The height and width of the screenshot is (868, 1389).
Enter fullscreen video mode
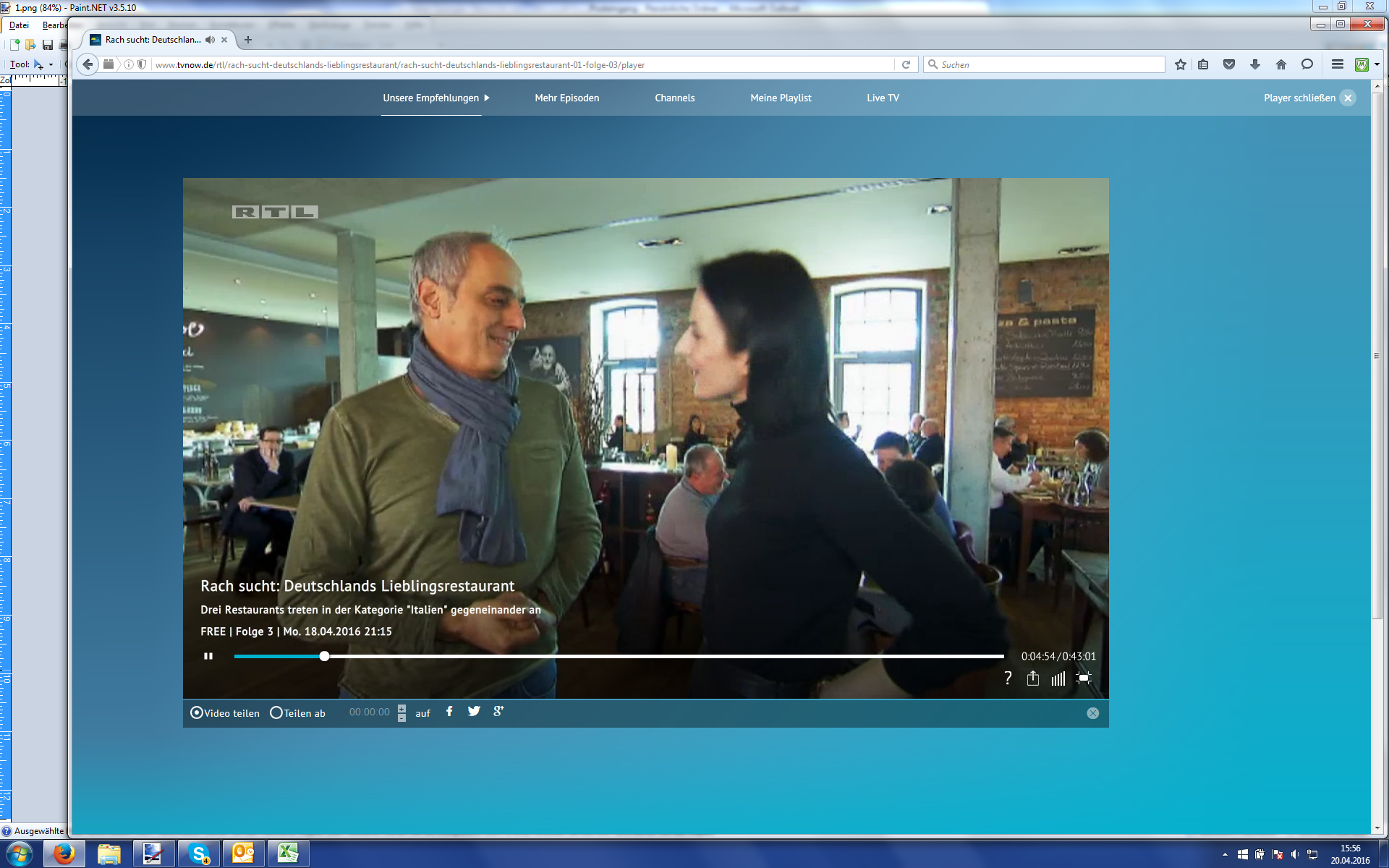pos(1084,678)
